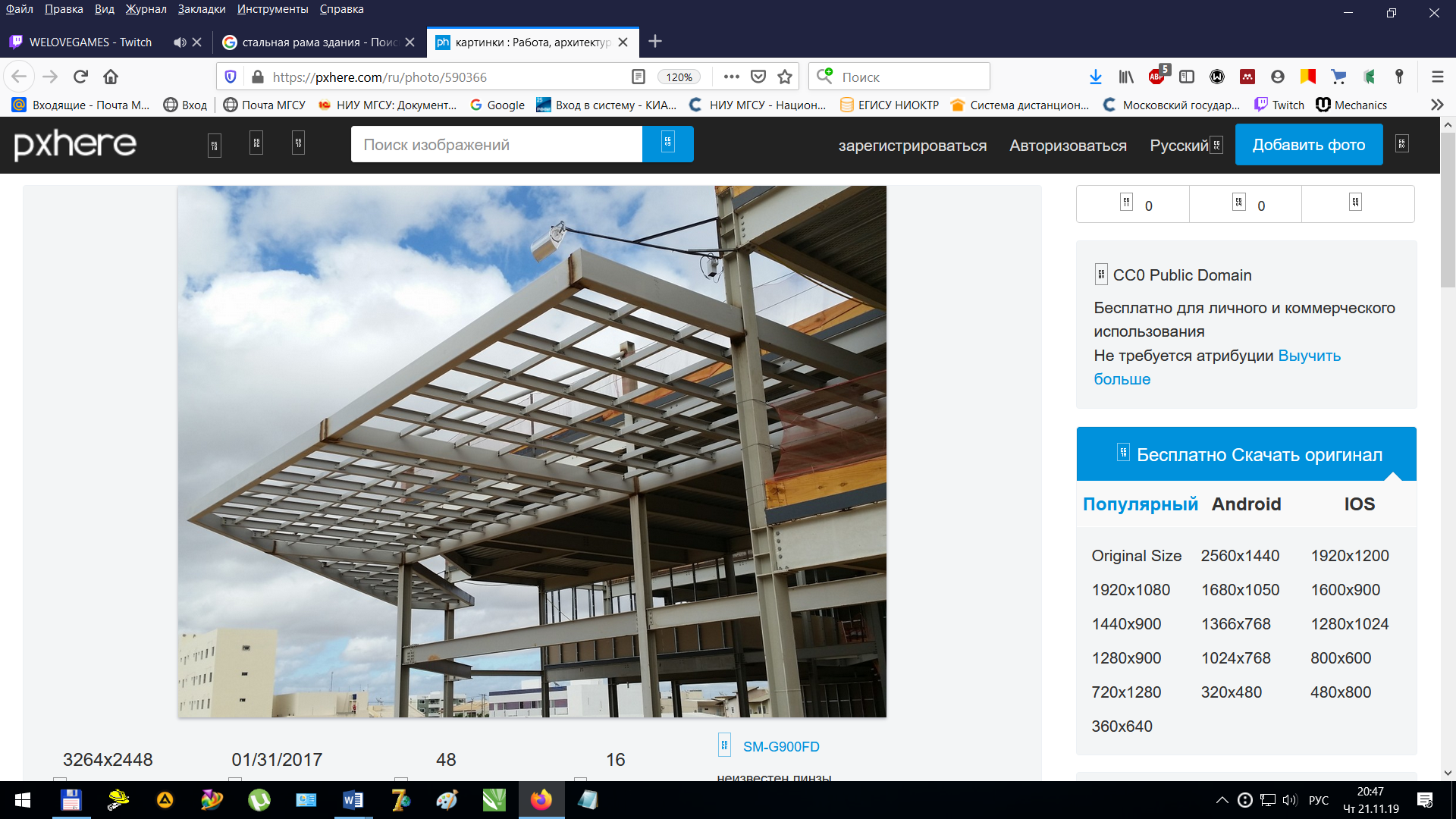Open the taskbar volume speaker icon
The height and width of the screenshot is (819, 1456).
[x=1290, y=800]
